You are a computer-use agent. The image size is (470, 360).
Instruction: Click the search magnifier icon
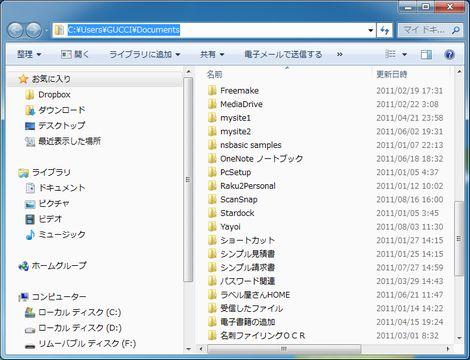456,30
